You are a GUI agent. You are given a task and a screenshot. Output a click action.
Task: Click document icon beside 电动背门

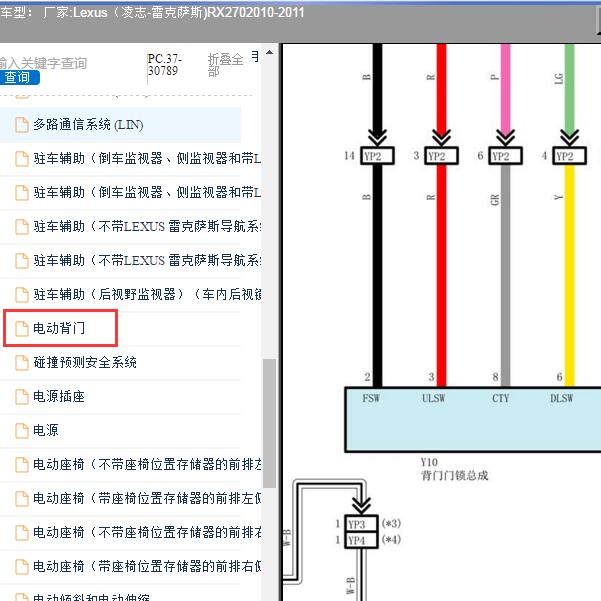coord(22,328)
